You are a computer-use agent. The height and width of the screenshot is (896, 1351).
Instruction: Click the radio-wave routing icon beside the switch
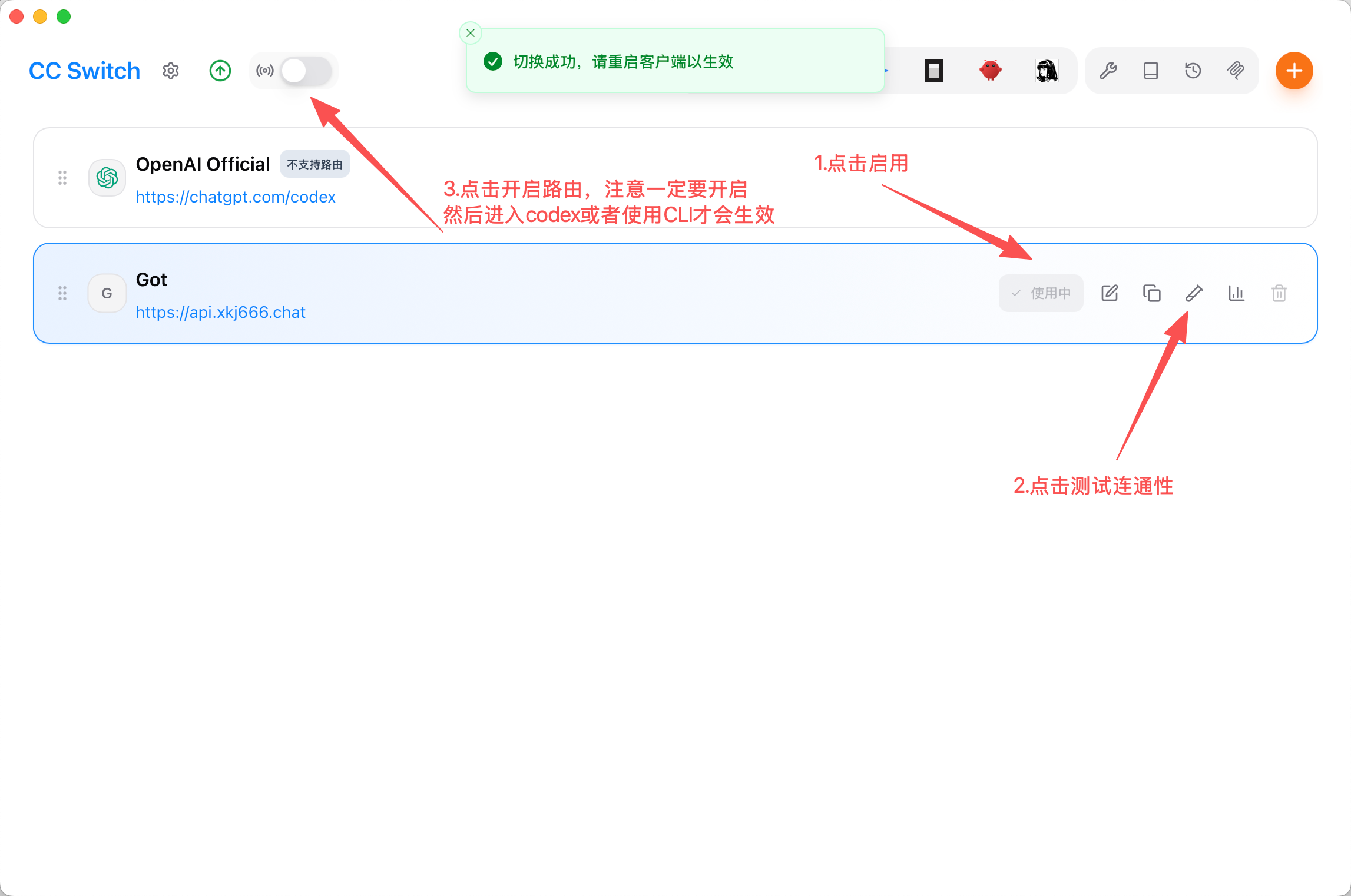(x=265, y=71)
